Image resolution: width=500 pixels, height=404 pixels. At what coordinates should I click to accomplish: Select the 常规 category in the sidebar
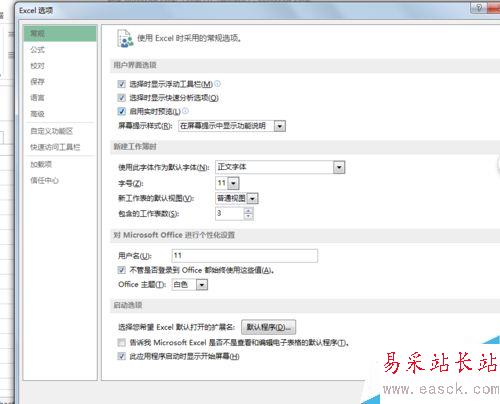(x=60, y=33)
